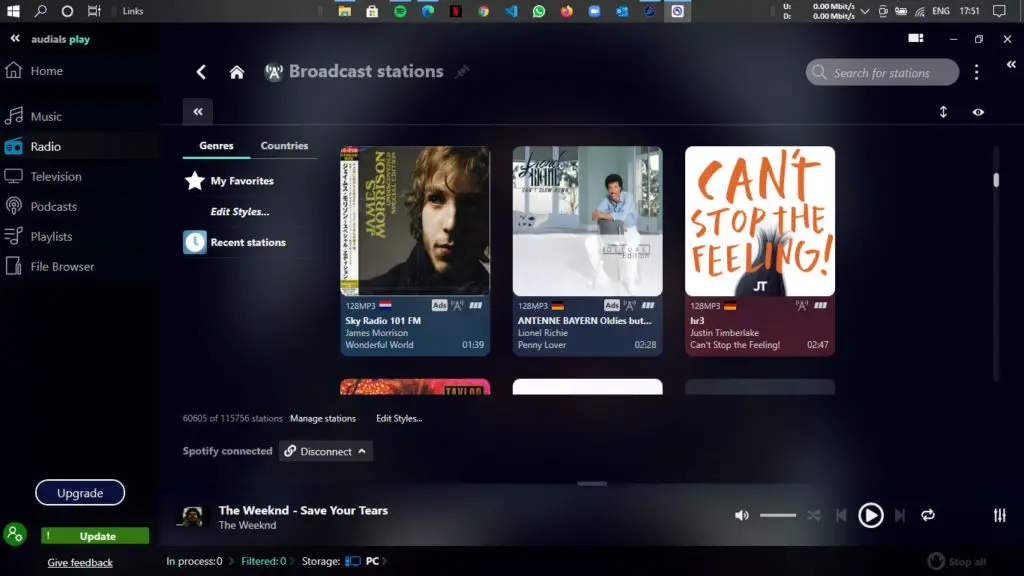This screenshot has height=576, width=1024.
Task: Open the equalizer settings
Action: (x=1000, y=515)
